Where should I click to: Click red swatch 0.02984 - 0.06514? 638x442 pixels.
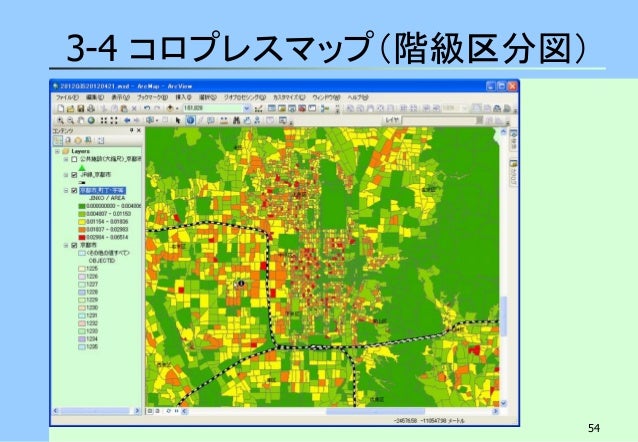pos(82,237)
